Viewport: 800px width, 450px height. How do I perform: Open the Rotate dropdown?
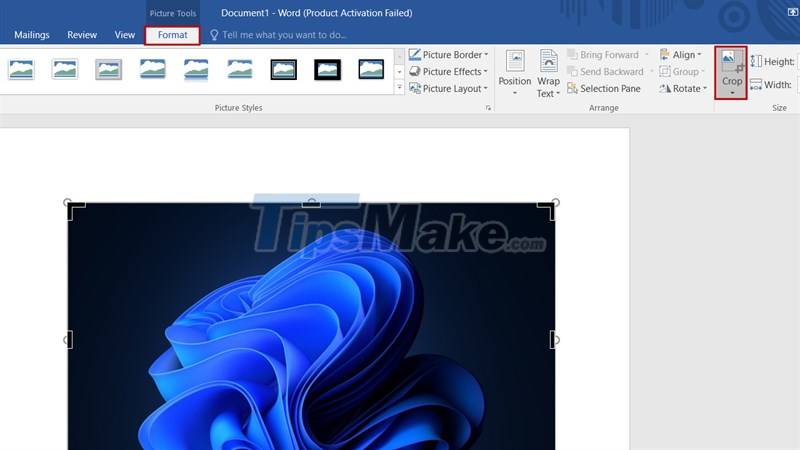(683, 88)
